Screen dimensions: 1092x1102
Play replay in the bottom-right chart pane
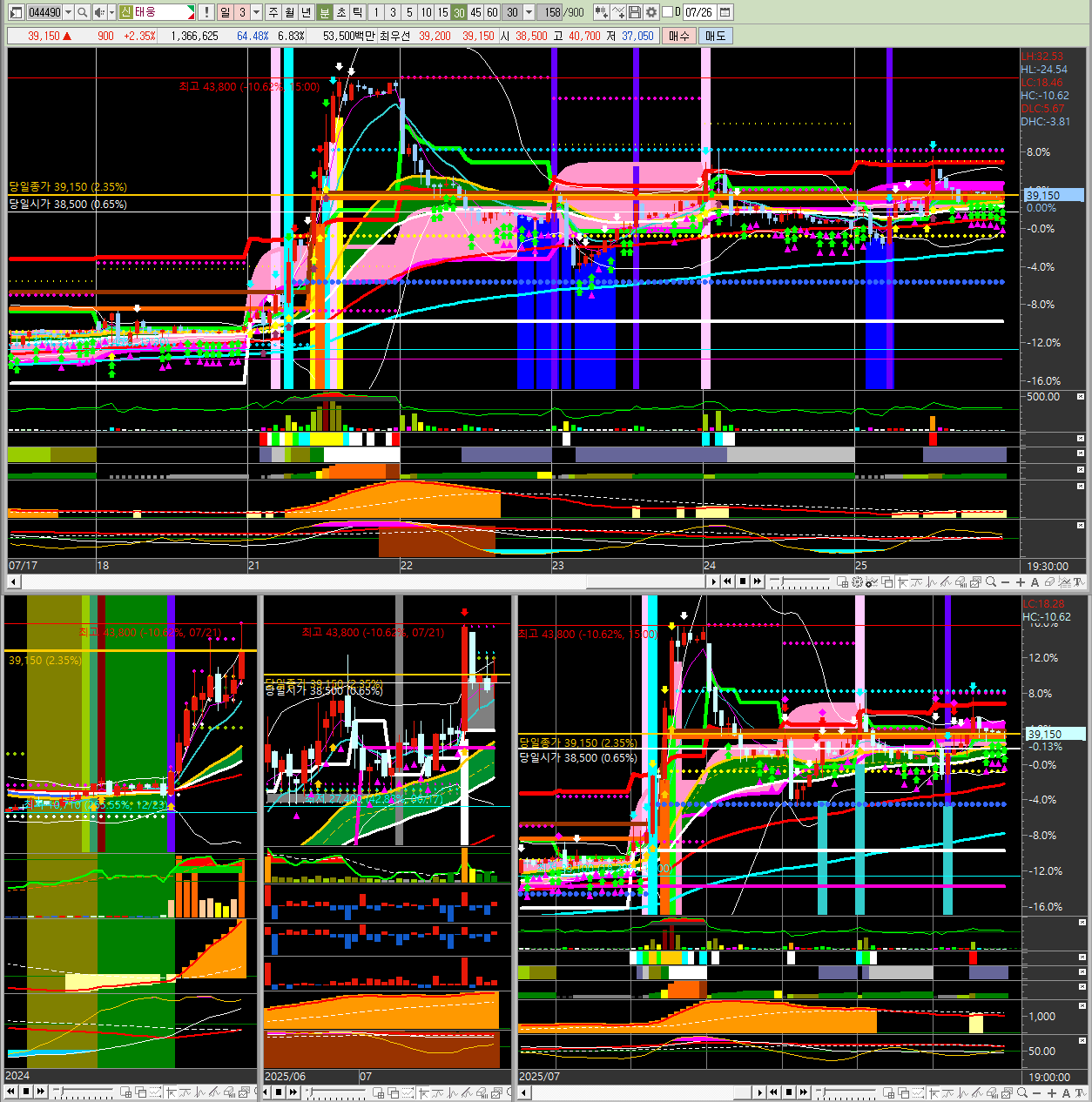tap(760, 1092)
